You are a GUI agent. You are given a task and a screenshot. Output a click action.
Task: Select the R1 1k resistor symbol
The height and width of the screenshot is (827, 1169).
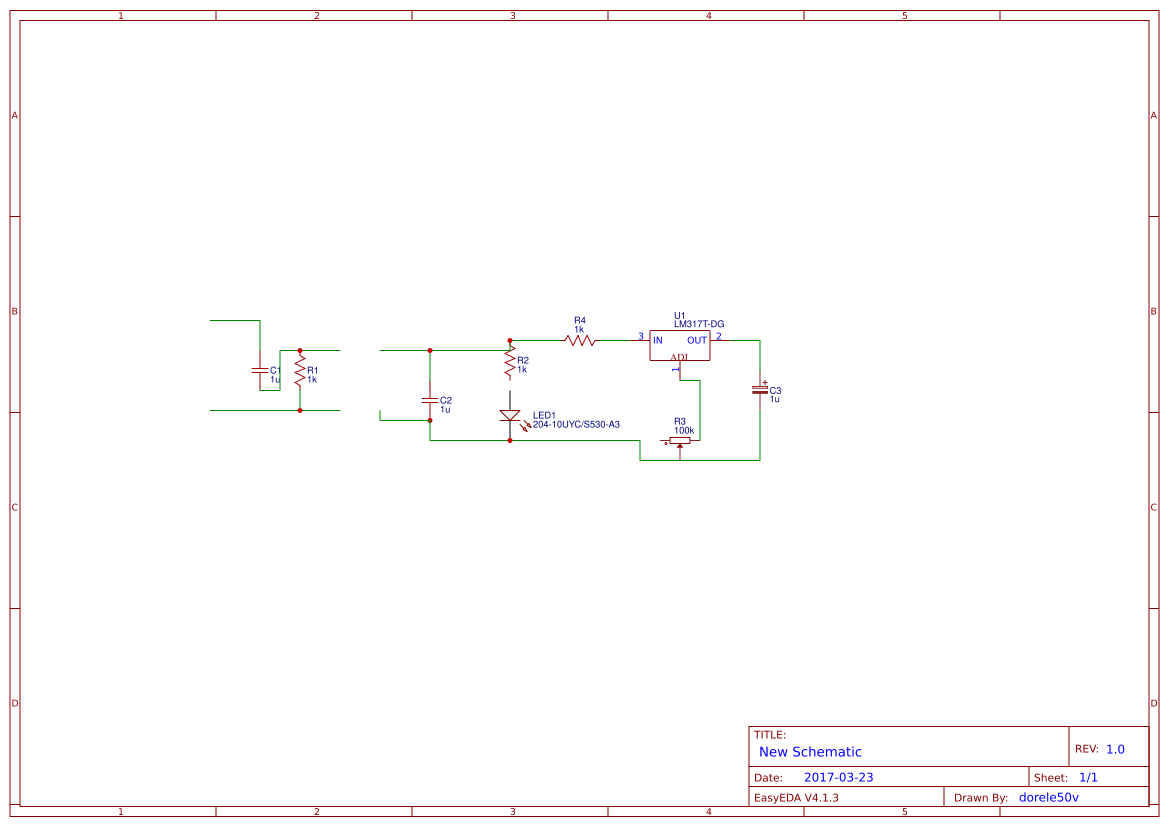[x=300, y=371]
